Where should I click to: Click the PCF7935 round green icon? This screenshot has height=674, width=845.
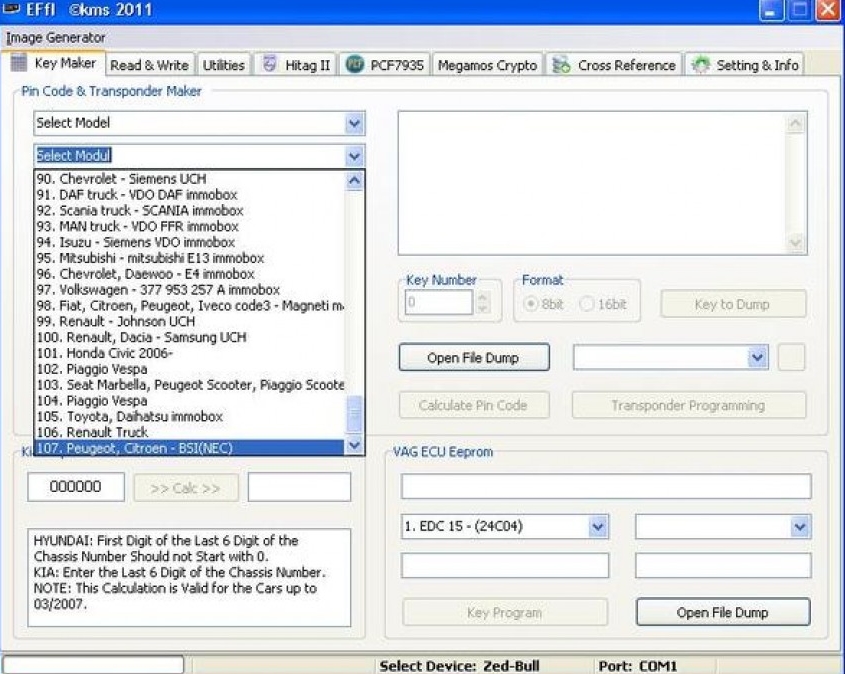pos(355,65)
